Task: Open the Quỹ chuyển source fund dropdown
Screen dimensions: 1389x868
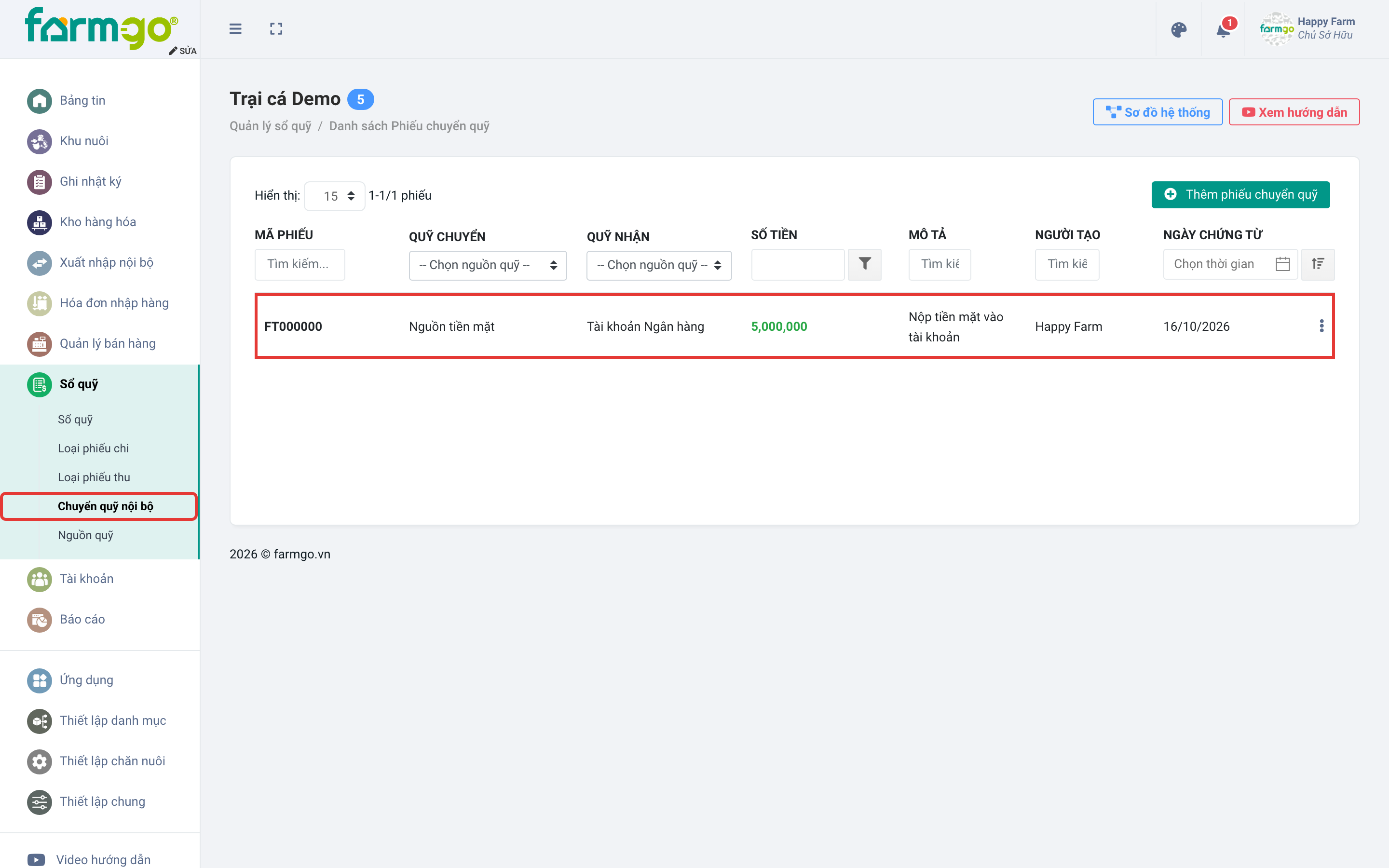Action: [x=488, y=265]
